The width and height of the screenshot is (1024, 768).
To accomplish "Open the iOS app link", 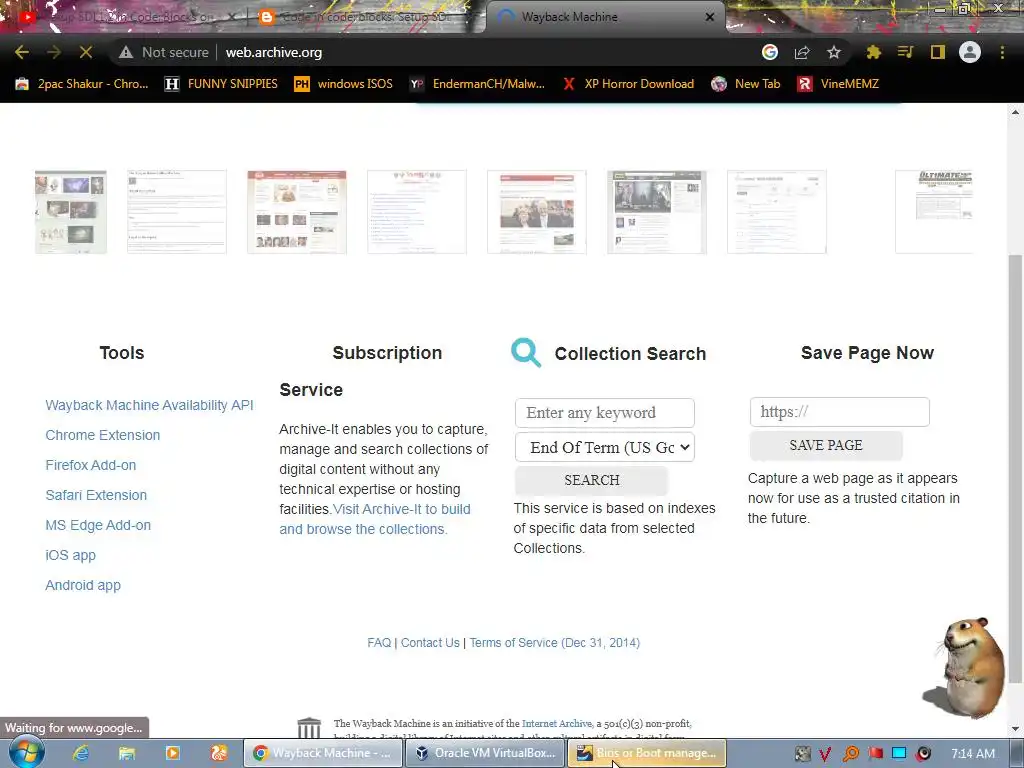I will 71,555.
